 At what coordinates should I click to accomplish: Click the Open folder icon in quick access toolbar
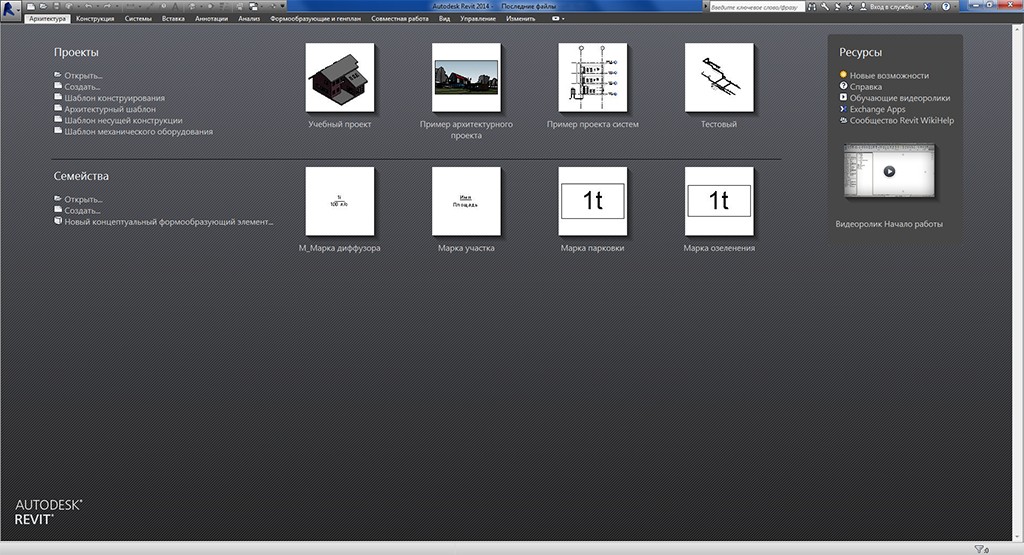pyautogui.click(x=43, y=7)
